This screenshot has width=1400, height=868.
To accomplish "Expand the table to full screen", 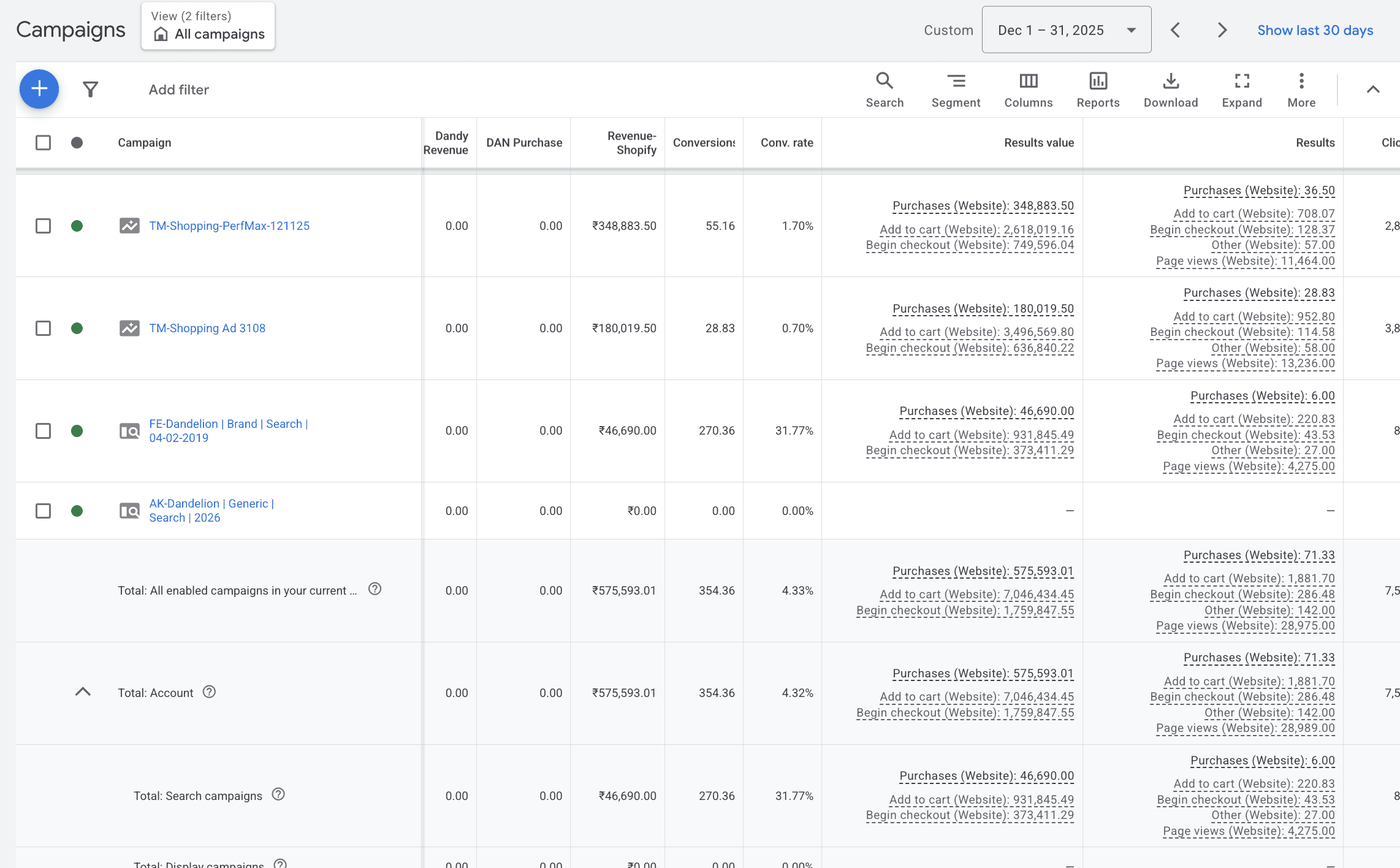I will (1242, 90).
